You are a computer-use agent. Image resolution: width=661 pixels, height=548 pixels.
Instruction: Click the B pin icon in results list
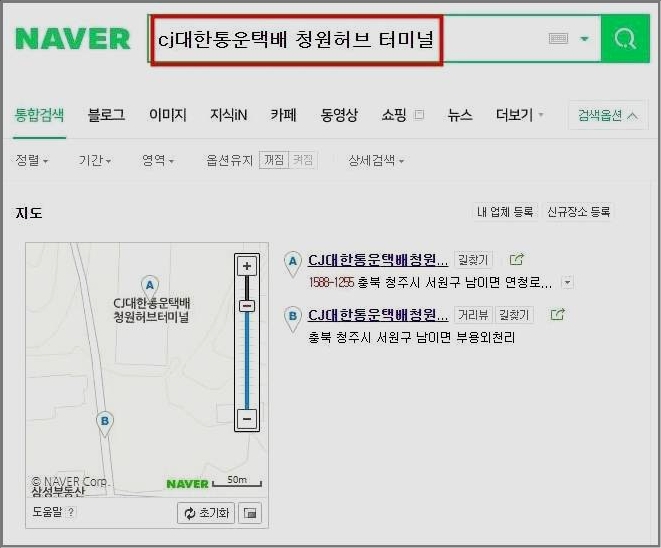click(293, 318)
